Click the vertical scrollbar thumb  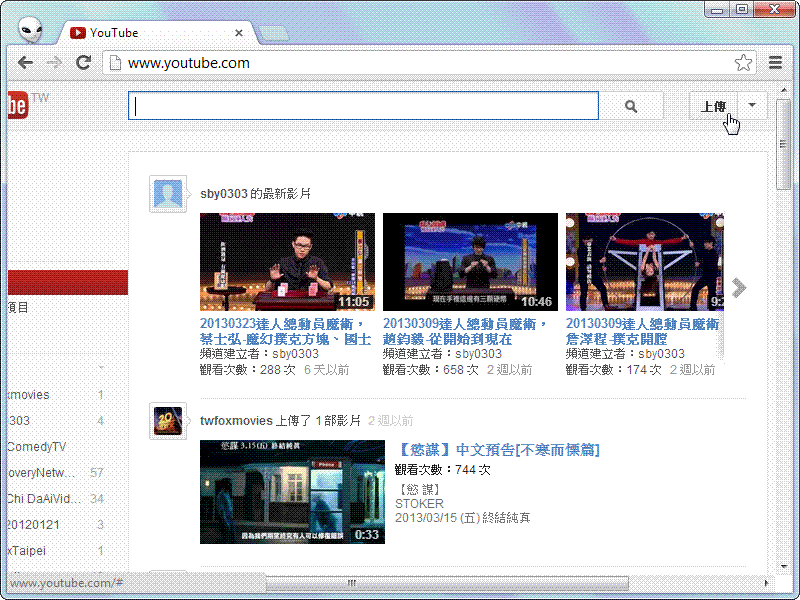(784, 145)
